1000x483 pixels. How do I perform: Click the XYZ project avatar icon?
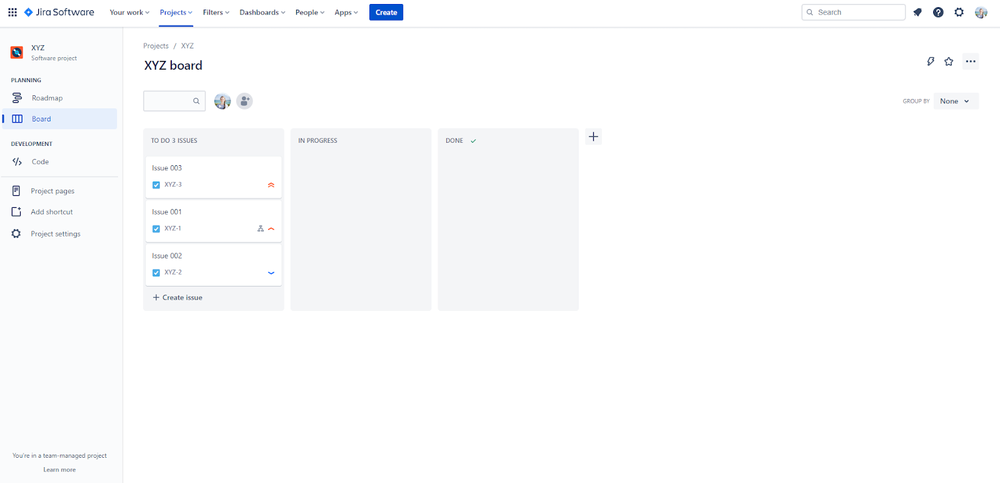tap(17, 52)
